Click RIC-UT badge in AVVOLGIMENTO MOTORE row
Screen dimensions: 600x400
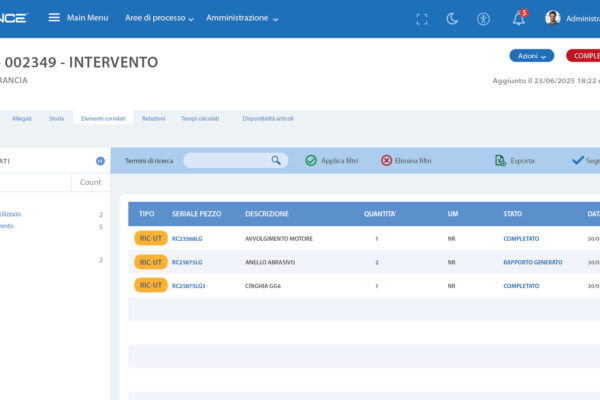[151, 238]
